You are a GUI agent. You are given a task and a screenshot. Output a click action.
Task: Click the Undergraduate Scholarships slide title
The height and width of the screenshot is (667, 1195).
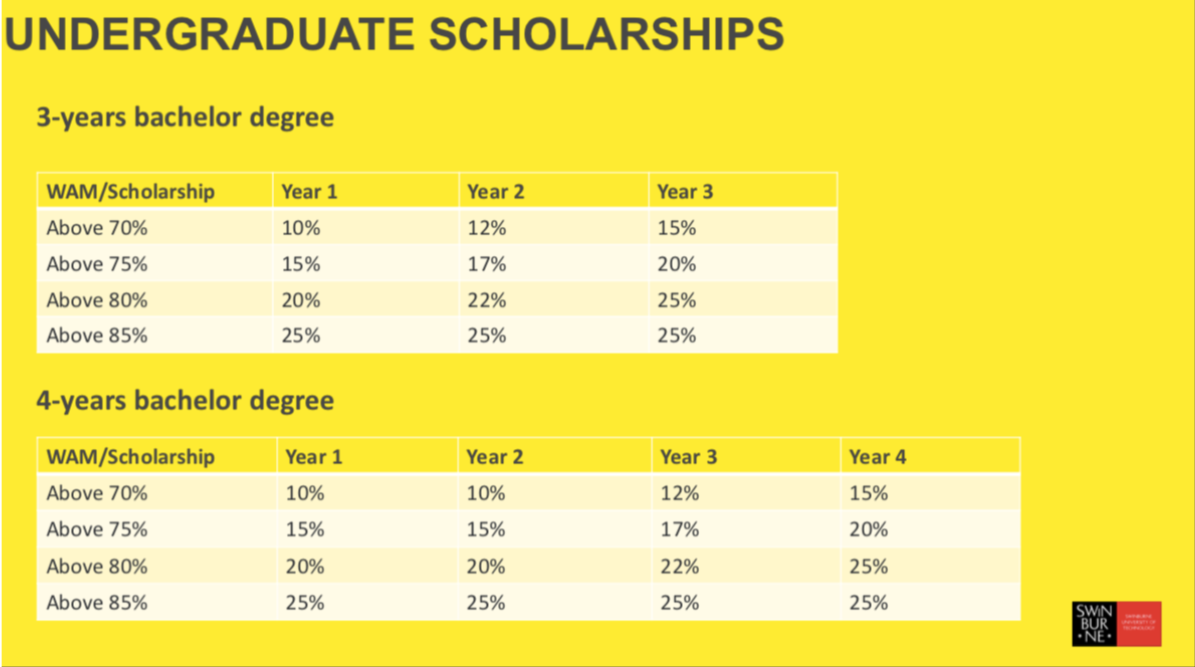click(x=394, y=33)
